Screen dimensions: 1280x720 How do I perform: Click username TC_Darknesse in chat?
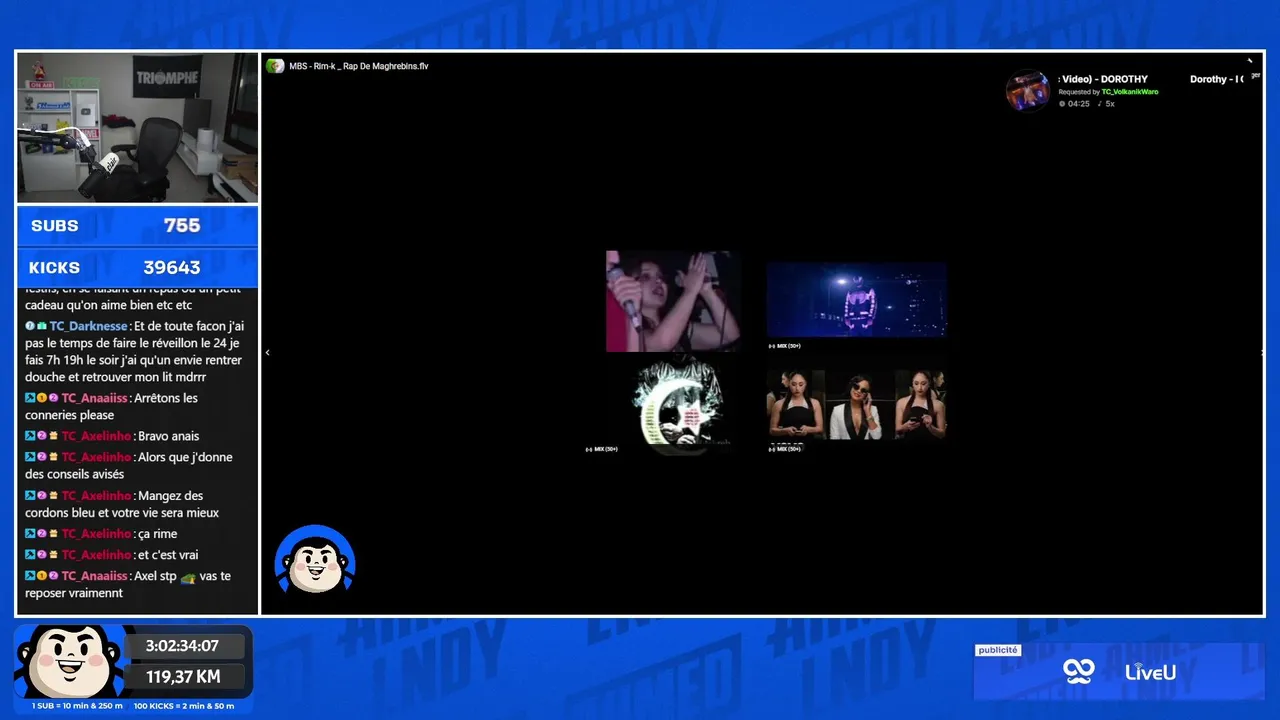pos(89,326)
